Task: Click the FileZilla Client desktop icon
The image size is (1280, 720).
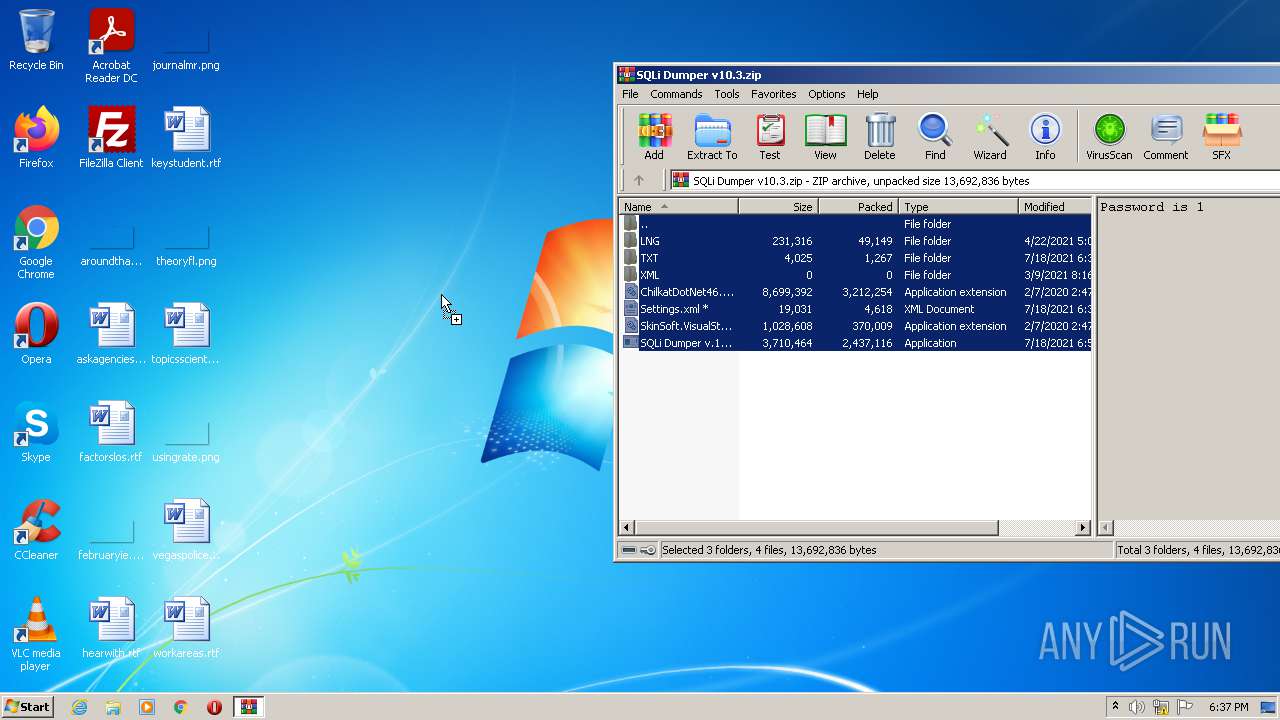Action: (x=111, y=138)
